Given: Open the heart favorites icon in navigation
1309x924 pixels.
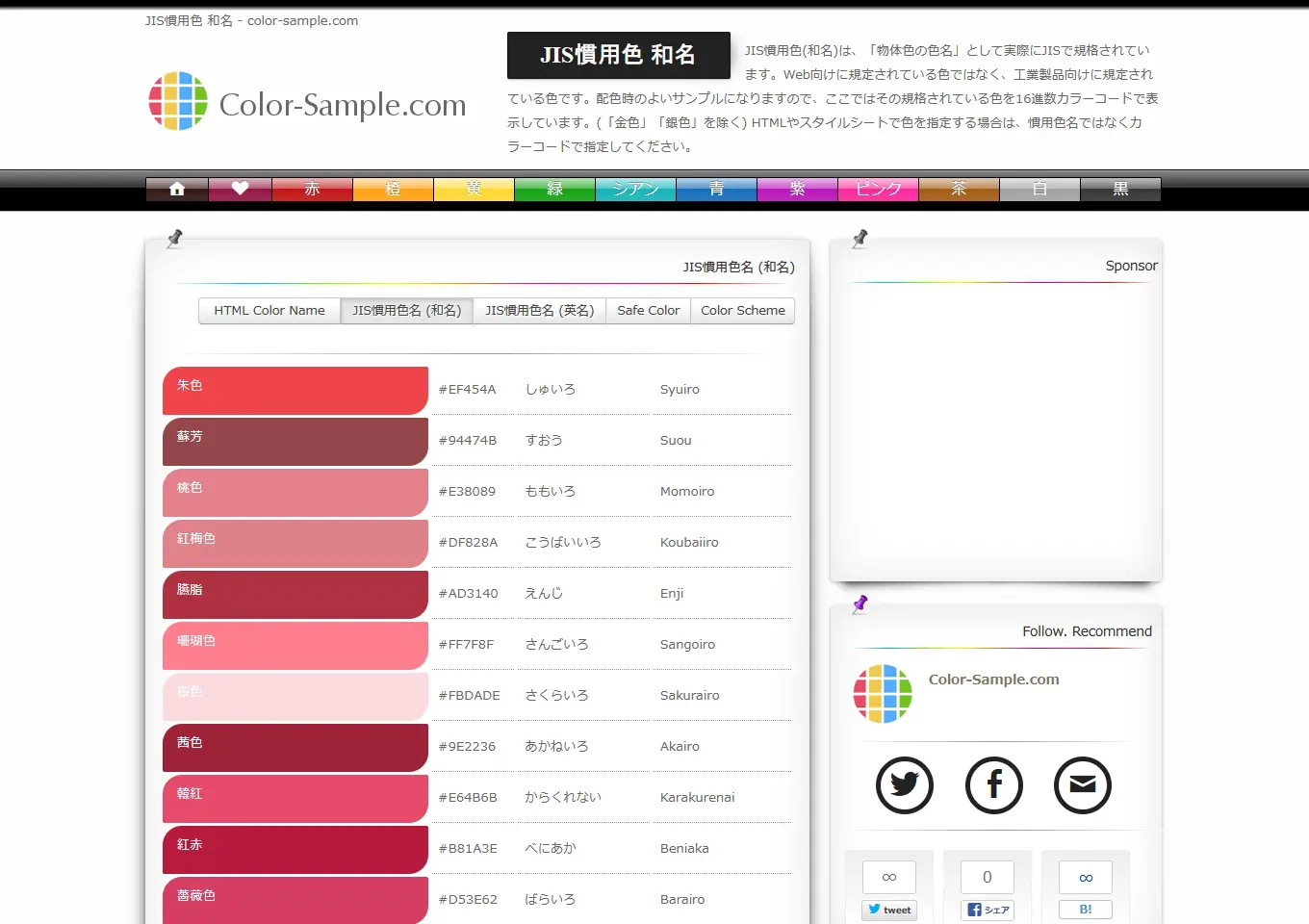Looking at the screenshot, I should [x=240, y=189].
